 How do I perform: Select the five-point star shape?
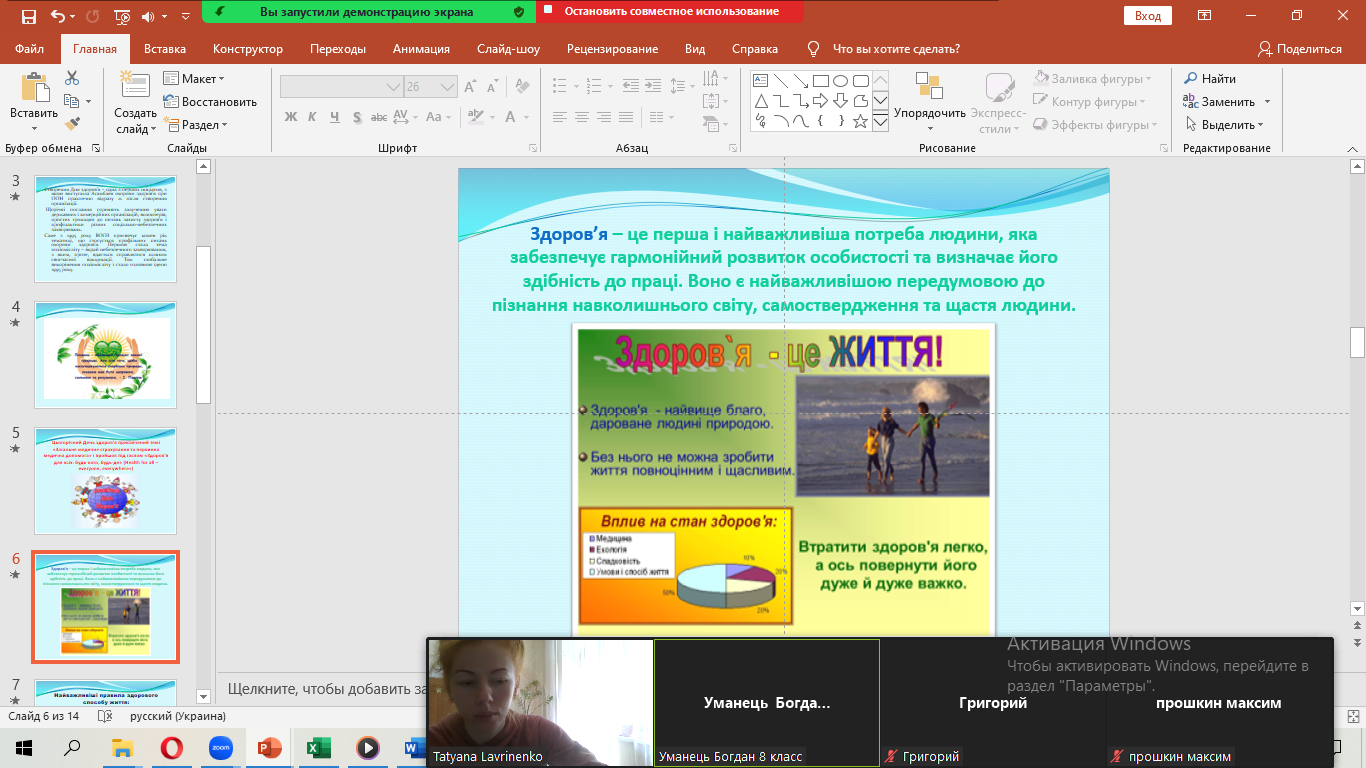(x=860, y=121)
